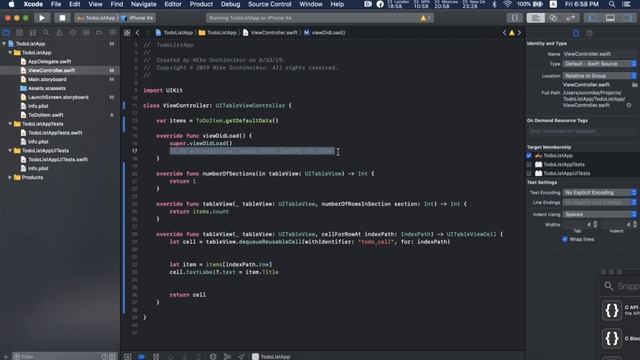Toggle the Wrap lines checkbox
Image resolution: width=640 pixels, height=360 pixels.
coord(564,239)
